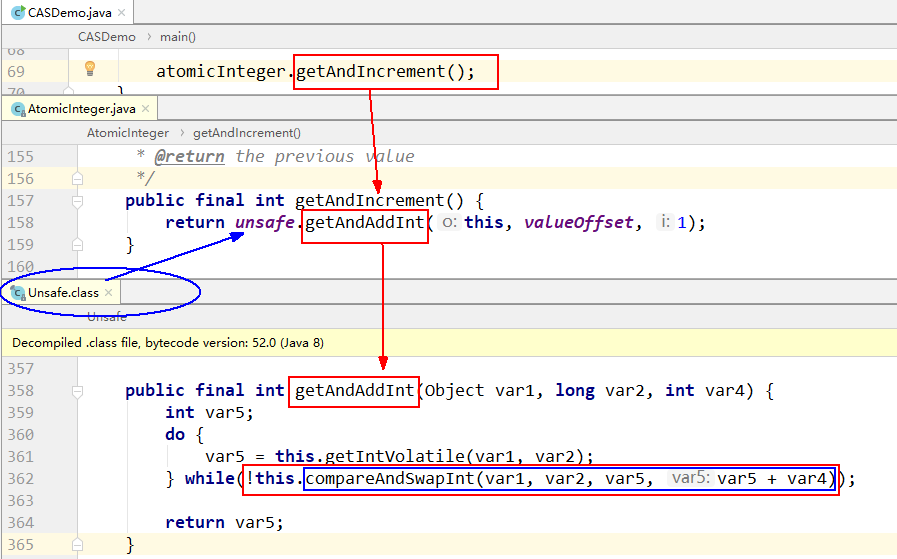Close the CASDemo.java tab
The image size is (897, 559).
[x=121, y=13]
